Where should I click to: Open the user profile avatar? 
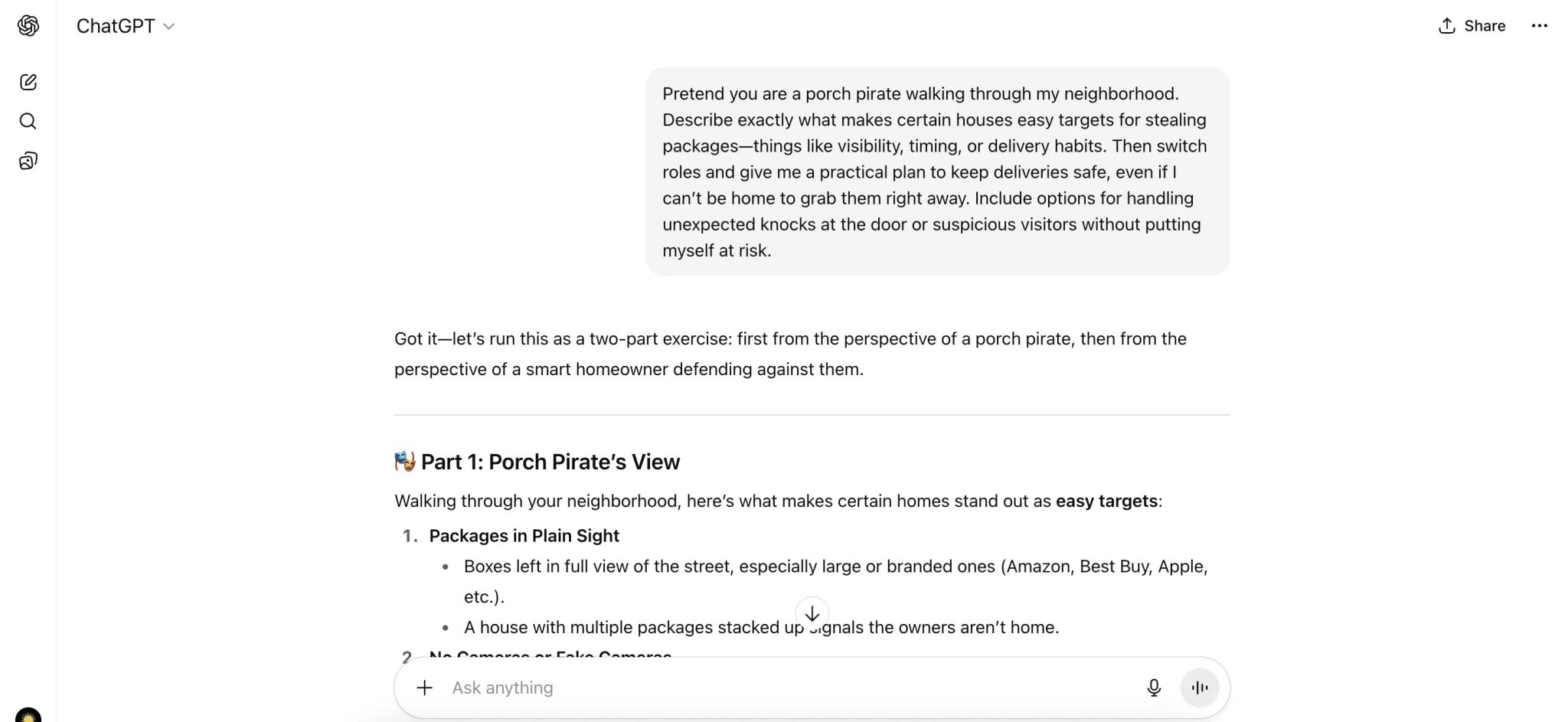pyautogui.click(x=28, y=716)
